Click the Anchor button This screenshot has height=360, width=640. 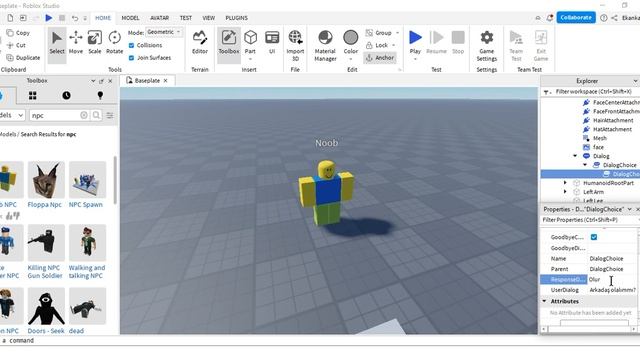click(x=380, y=58)
